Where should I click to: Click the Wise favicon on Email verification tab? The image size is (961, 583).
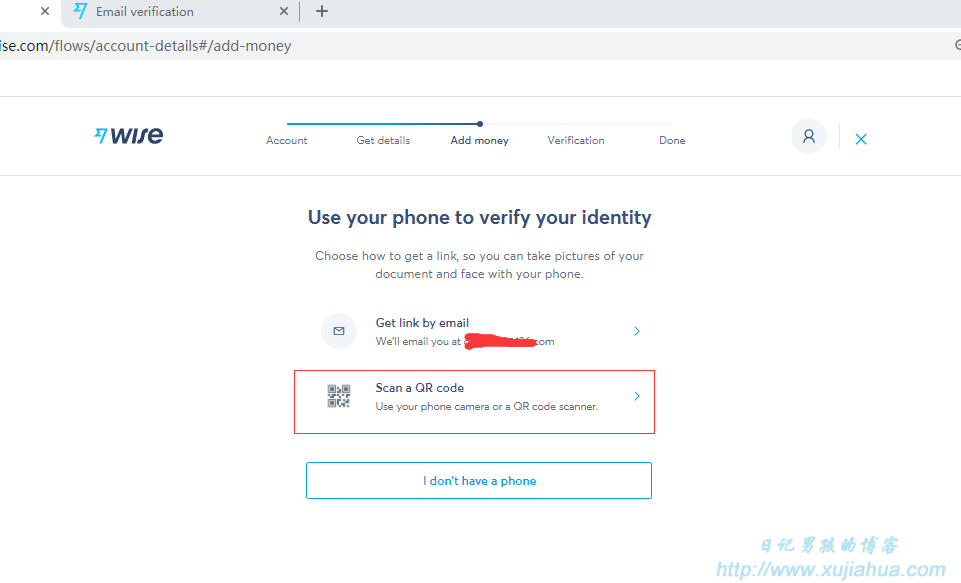80,11
